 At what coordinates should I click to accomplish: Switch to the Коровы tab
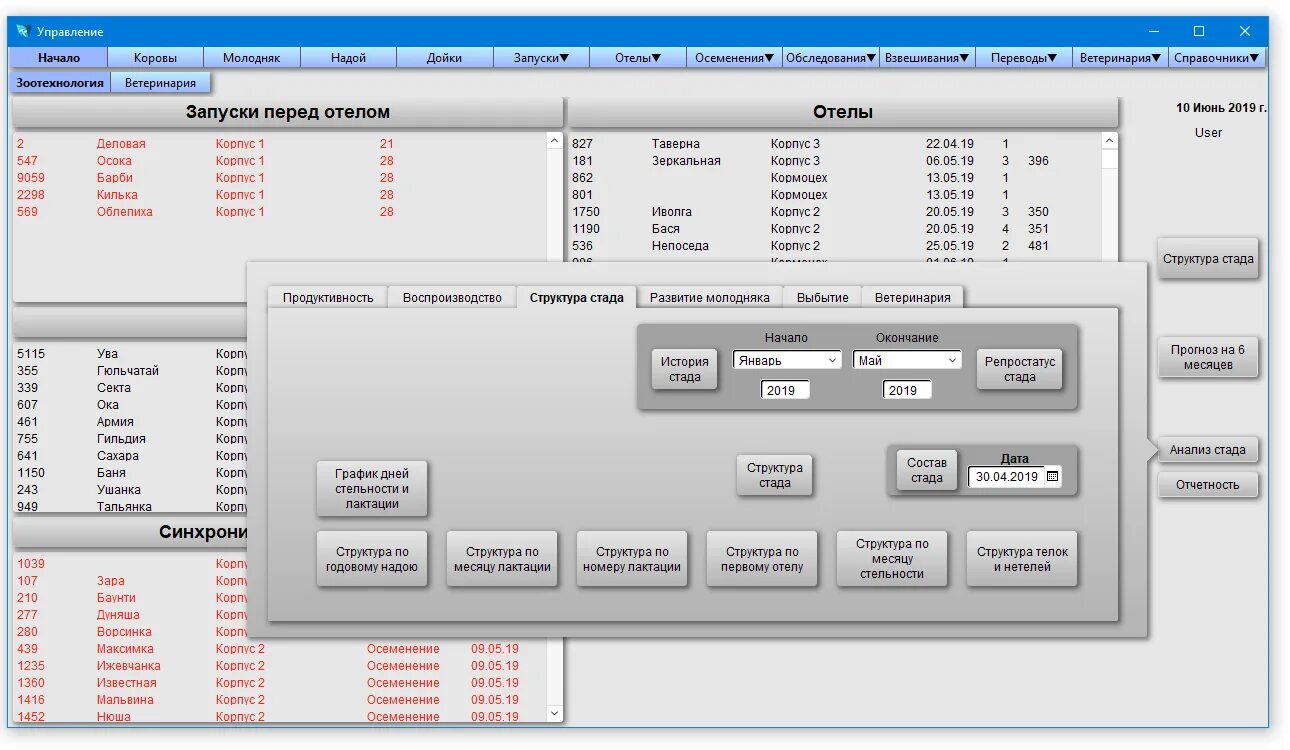tap(155, 58)
